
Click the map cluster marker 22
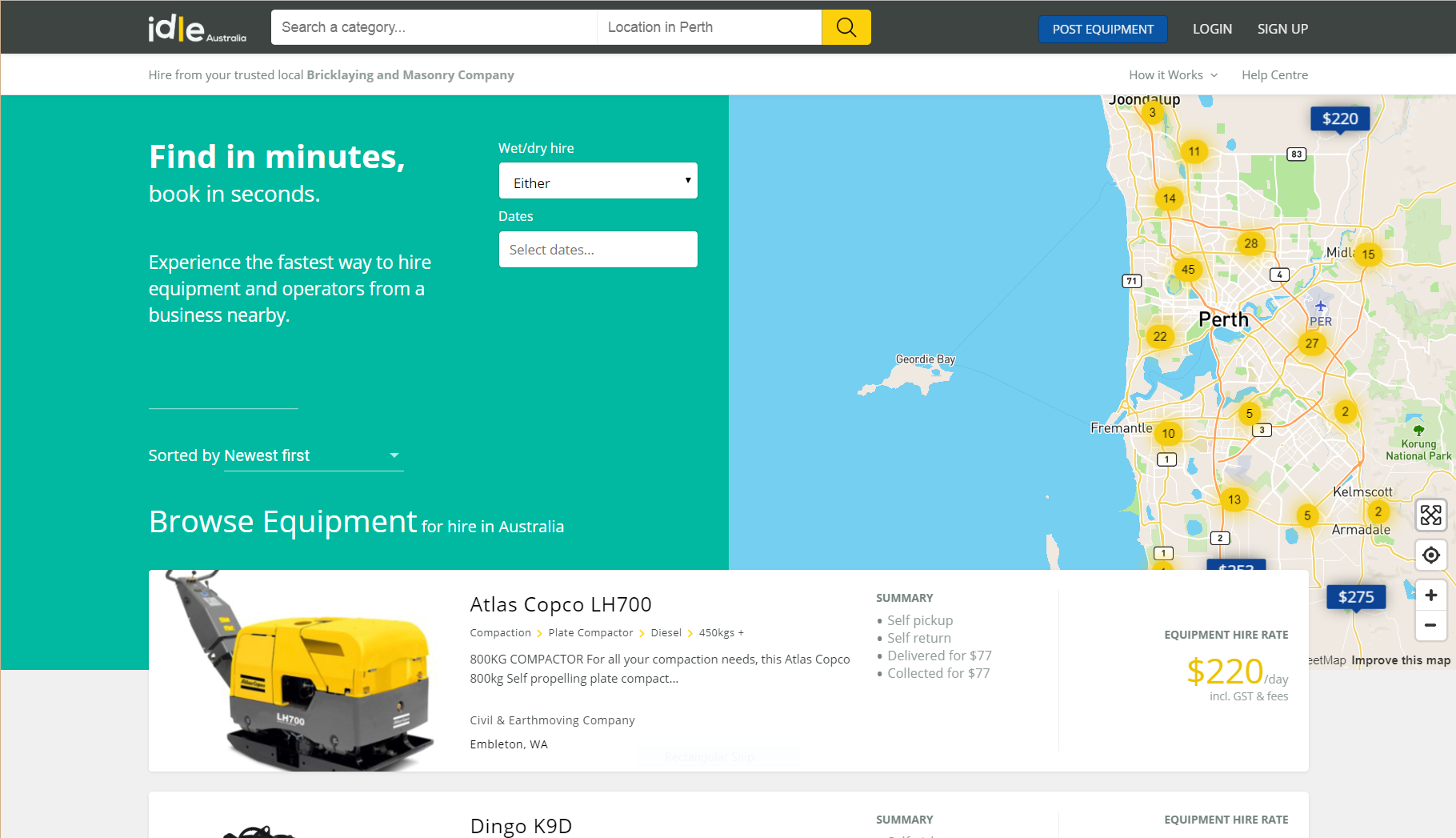click(1160, 336)
